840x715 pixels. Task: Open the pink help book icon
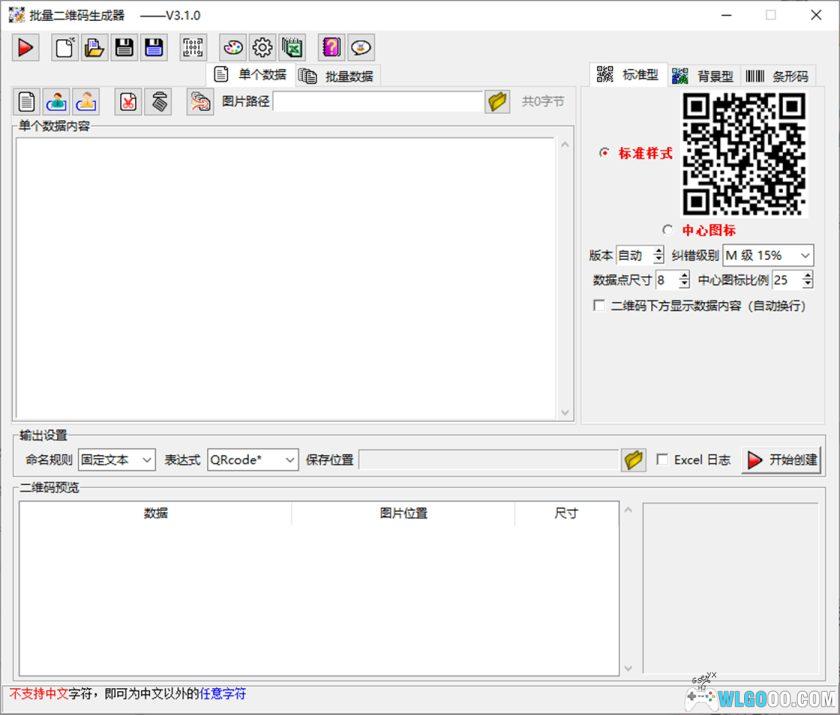[x=331, y=47]
